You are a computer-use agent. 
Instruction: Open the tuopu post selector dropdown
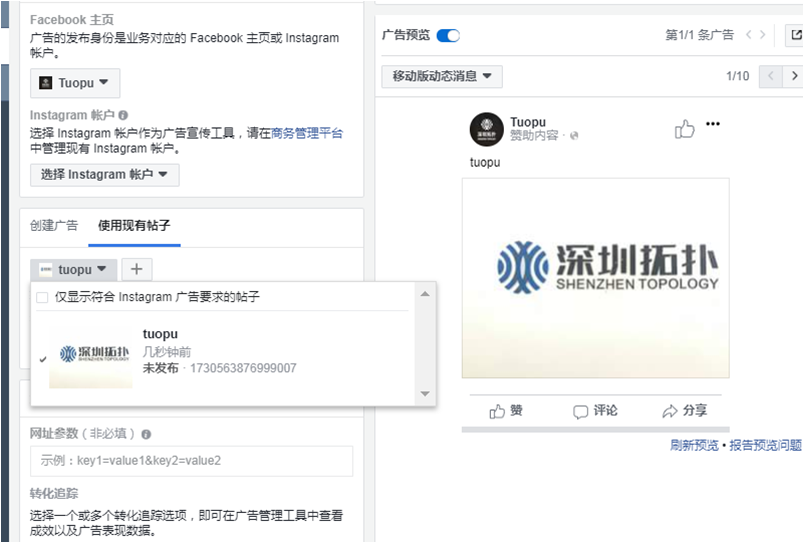point(73,270)
